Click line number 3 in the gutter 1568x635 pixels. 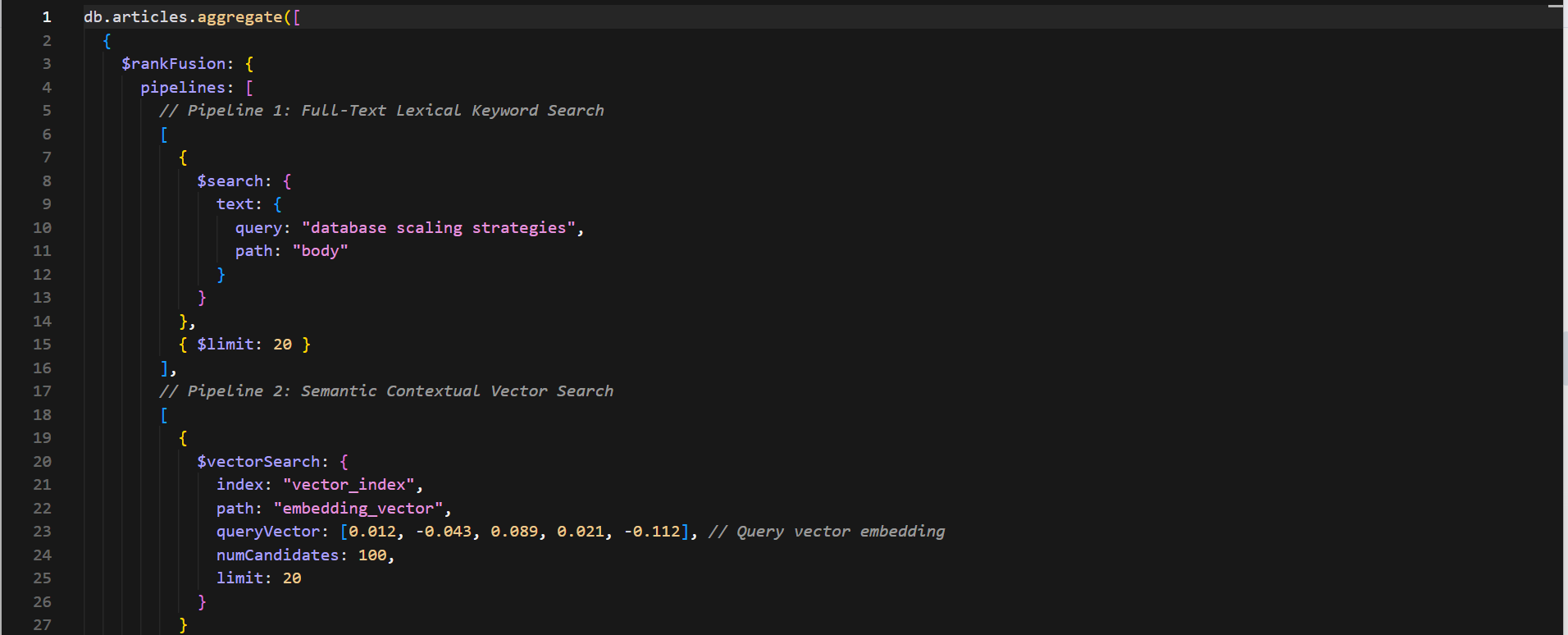pos(47,64)
